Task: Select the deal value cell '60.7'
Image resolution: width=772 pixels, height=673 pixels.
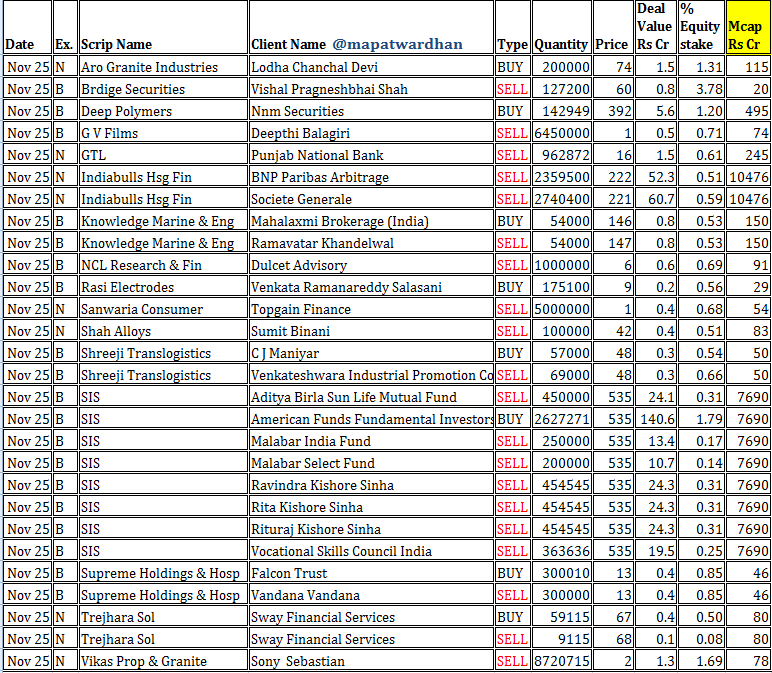Action: point(656,198)
